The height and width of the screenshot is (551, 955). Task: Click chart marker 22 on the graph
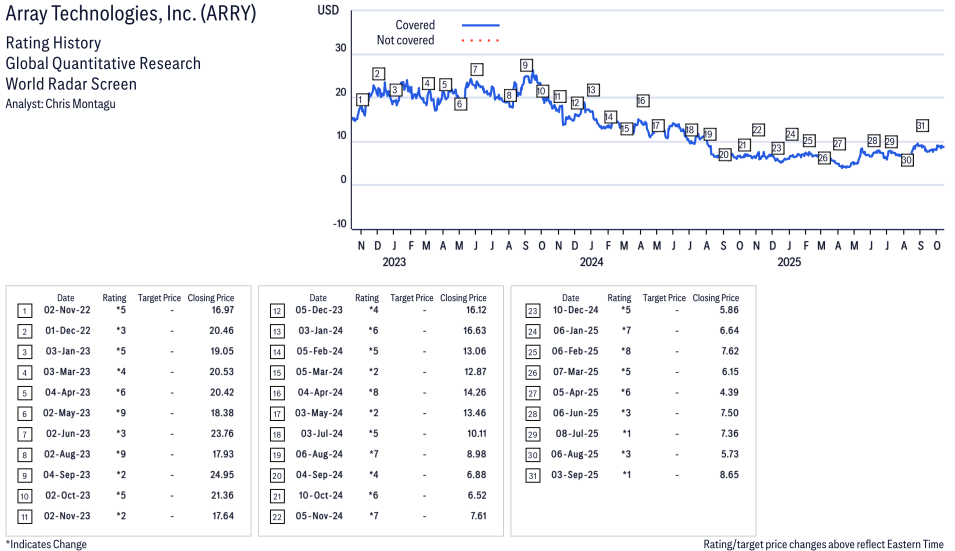tap(758, 130)
